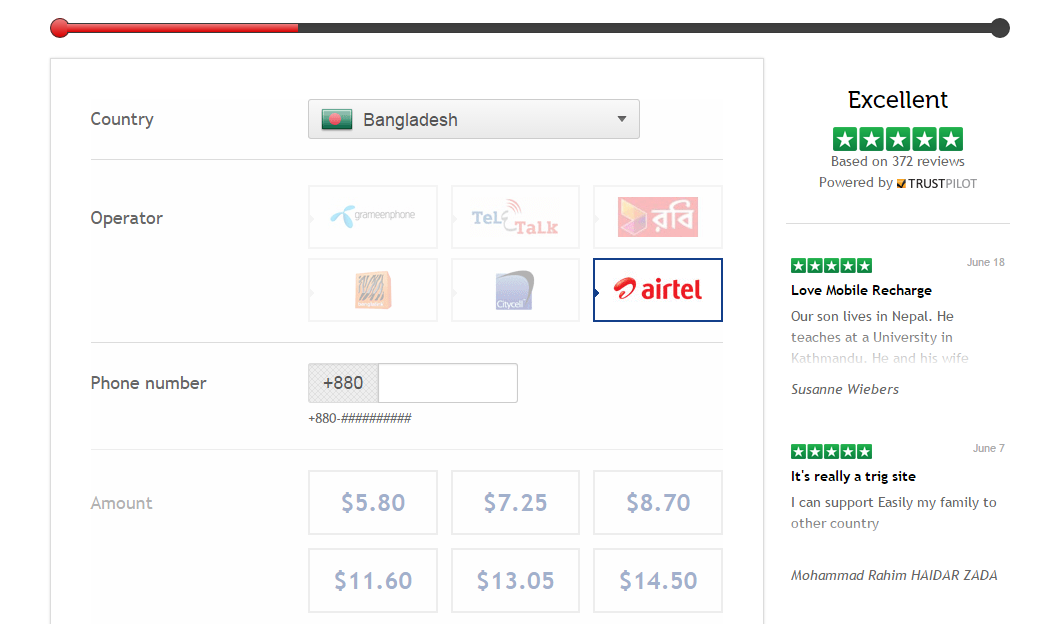Viewport: 1064px width, 624px height.
Task: Open the Country dropdown showing Bangladesh
Action: click(x=474, y=119)
